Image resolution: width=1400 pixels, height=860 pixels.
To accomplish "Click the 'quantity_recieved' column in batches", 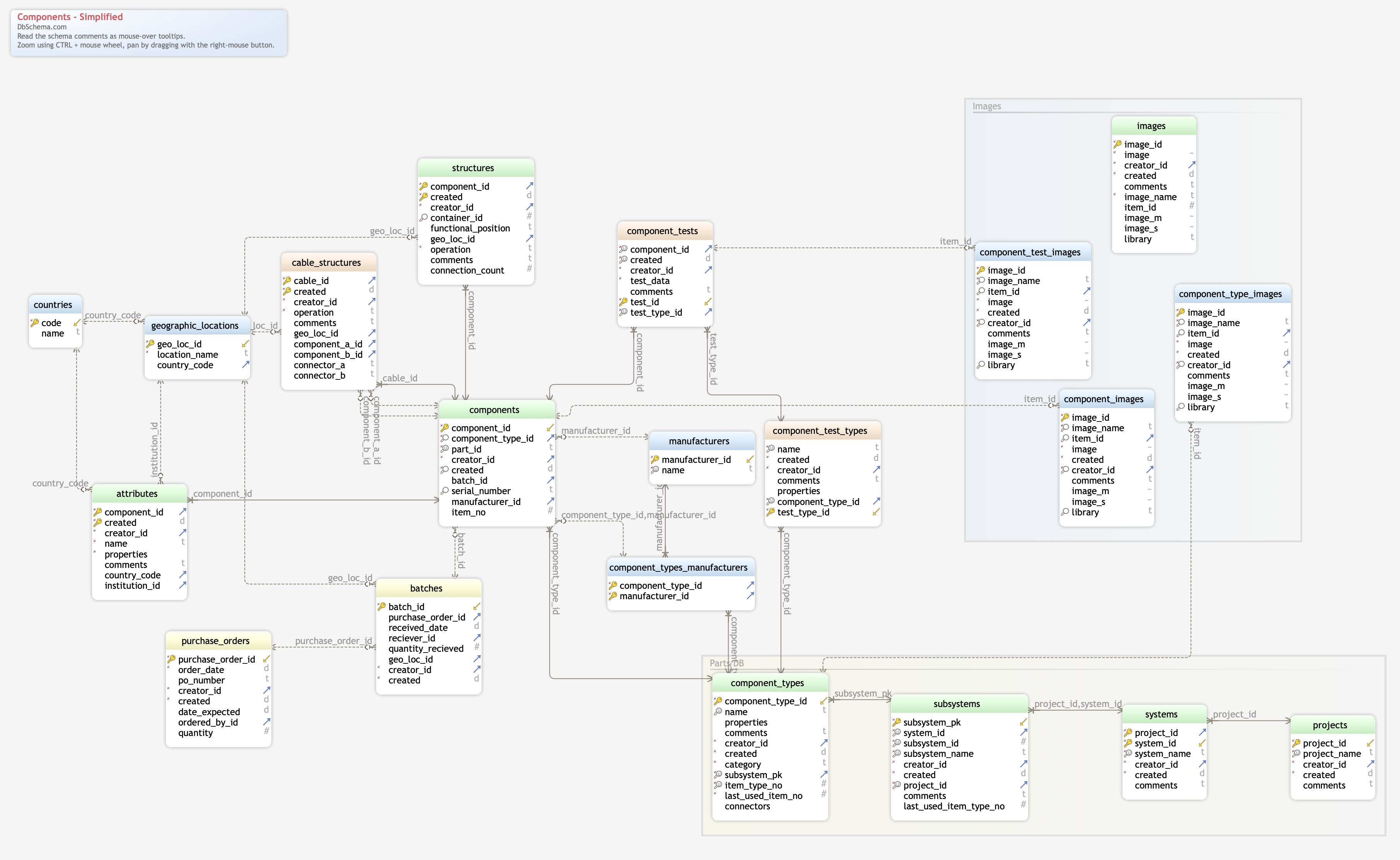I will tap(426, 648).
